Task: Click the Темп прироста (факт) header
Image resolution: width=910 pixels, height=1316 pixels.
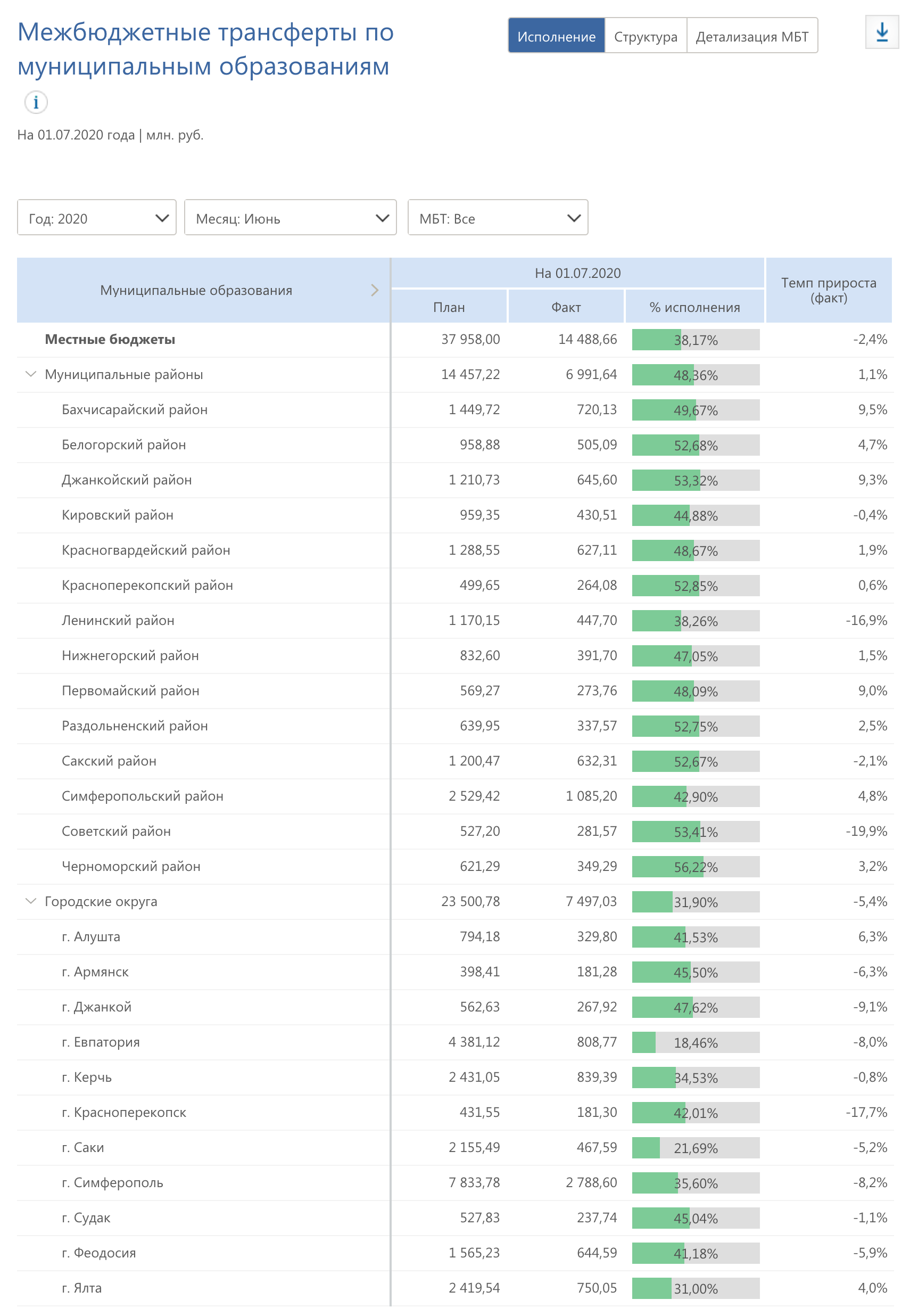Action: tap(829, 290)
